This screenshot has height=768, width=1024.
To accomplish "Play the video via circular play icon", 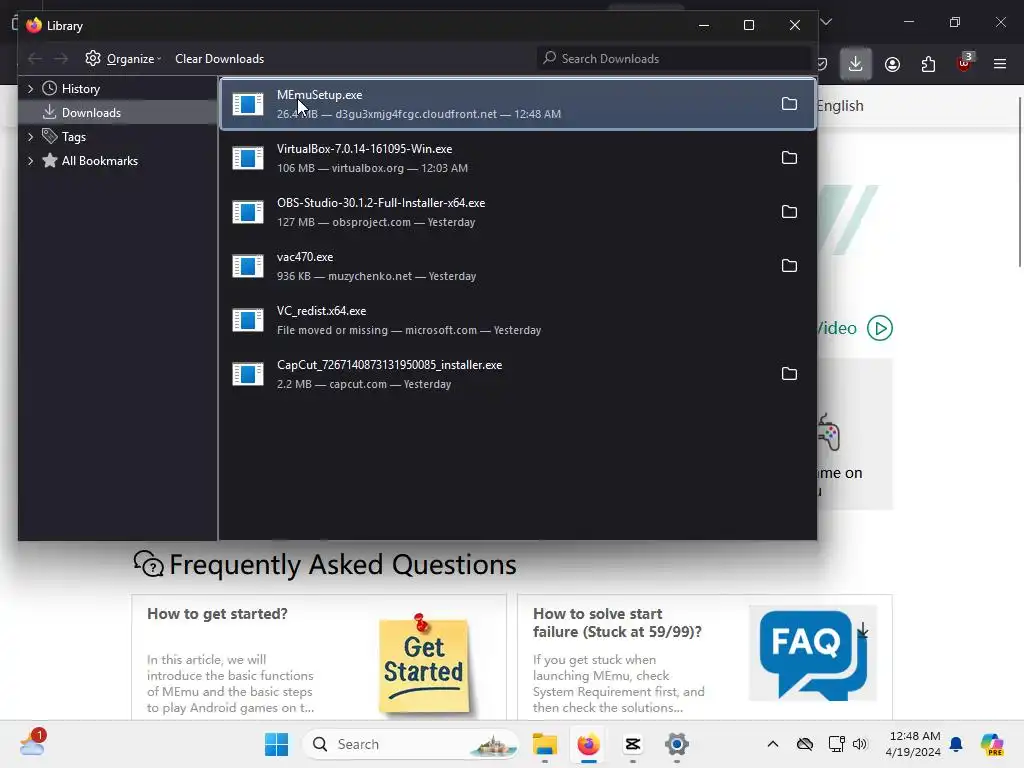I will 880,328.
